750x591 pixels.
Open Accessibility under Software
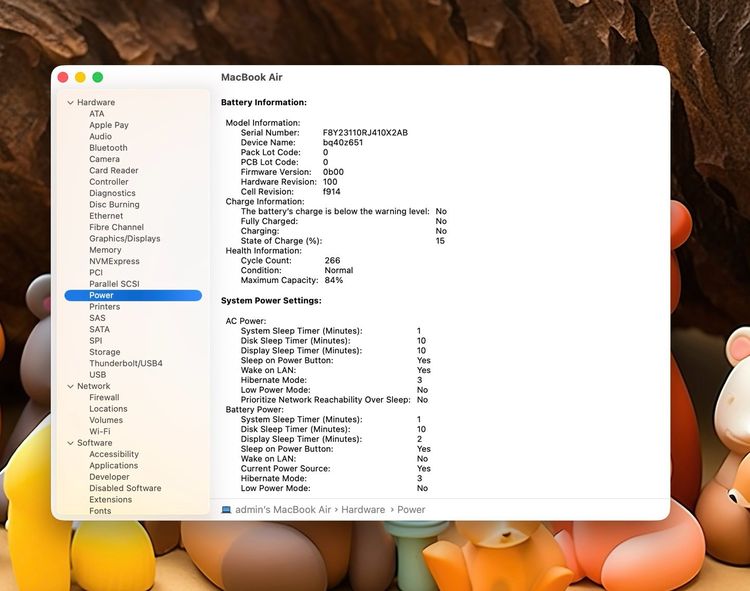point(114,454)
